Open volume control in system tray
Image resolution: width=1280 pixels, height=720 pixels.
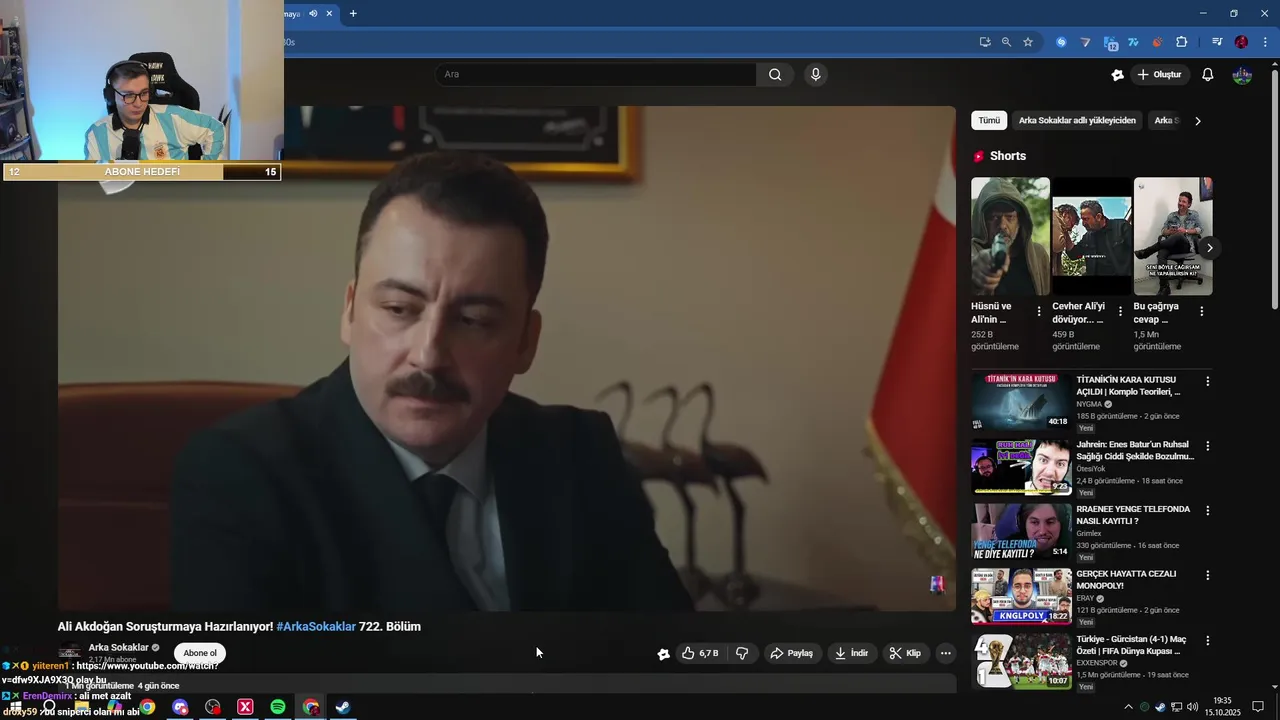(1192, 707)
